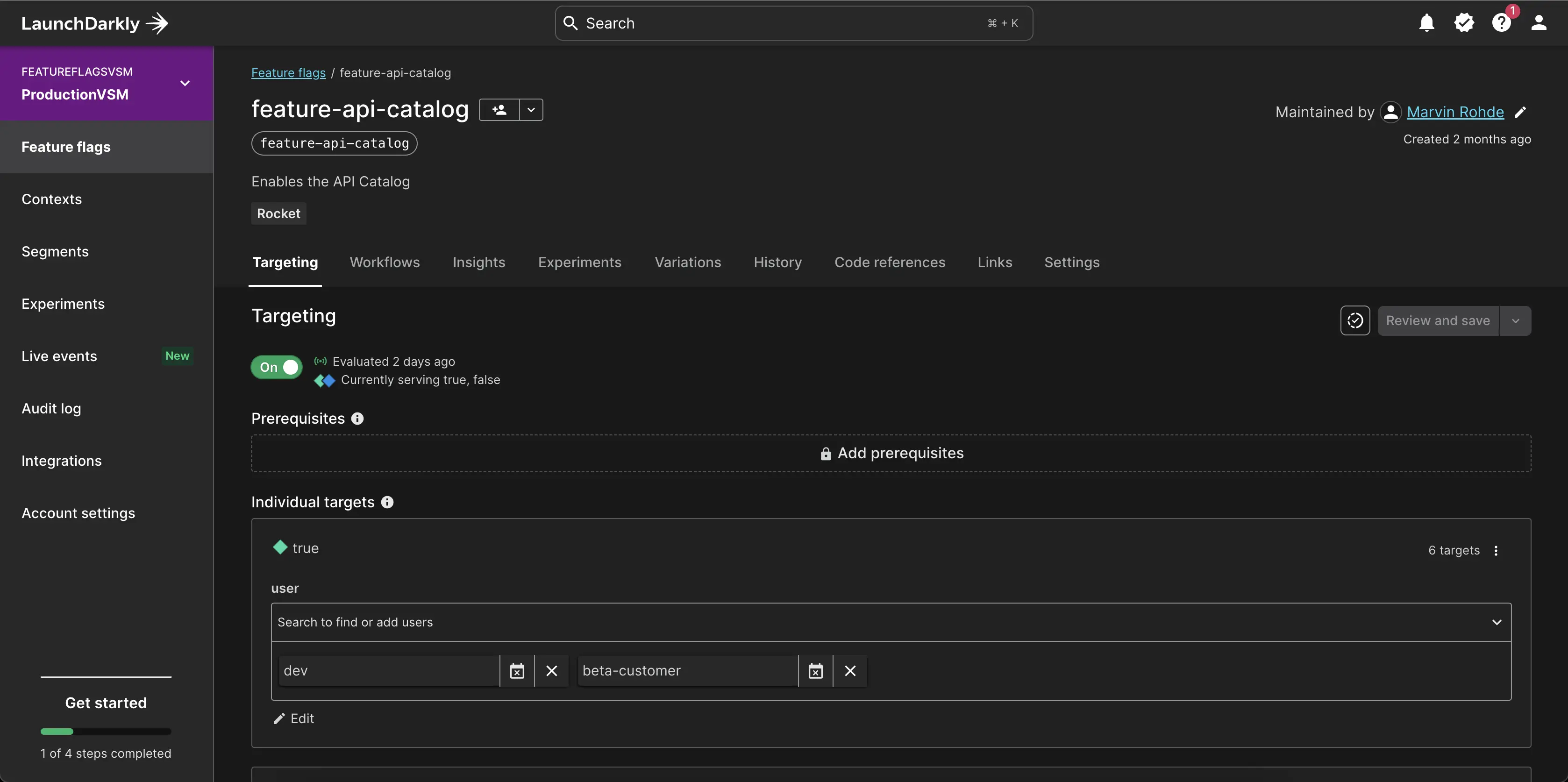Switch to the Workflows tab
This screenshot has width=1568, height=782.
point(384,262)
